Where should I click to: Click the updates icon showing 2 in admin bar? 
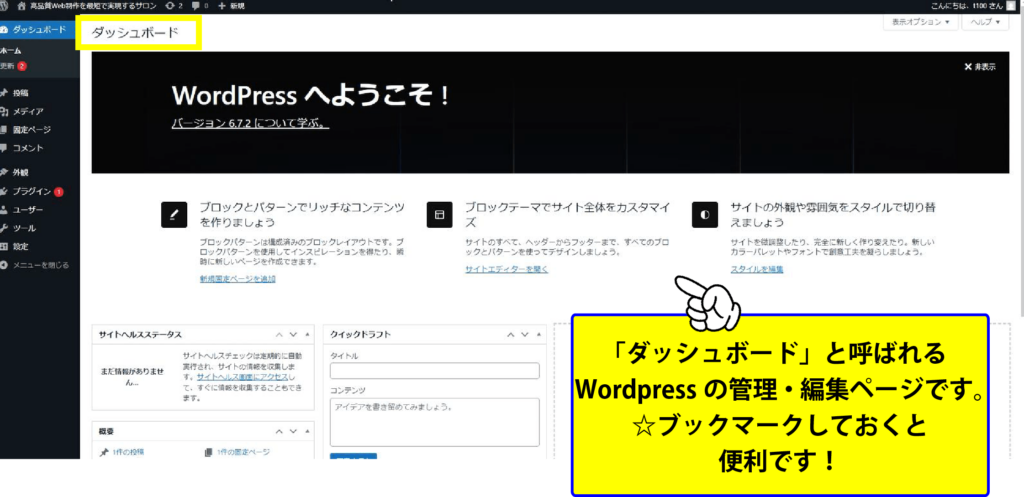tap(174, 5)
